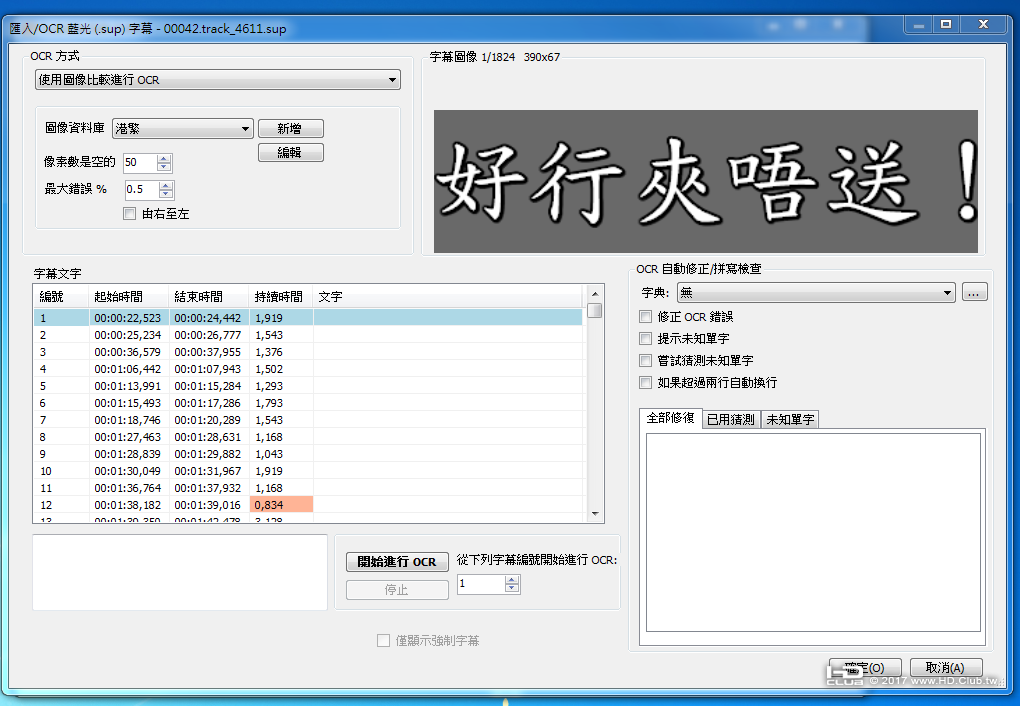Click the 開始進行 OCR button
Screen dimensions: 1020x706
396,561
